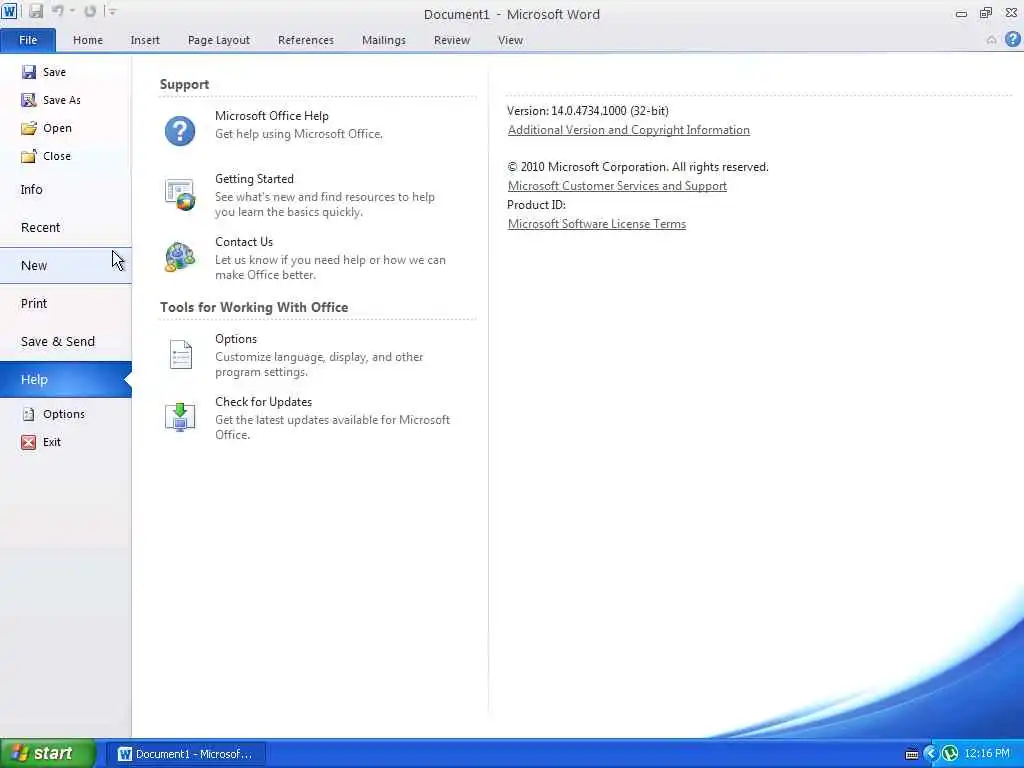Go to the Page Layout tab
Image resolution: width=1024 pixels, height=768 pixels.
coord(219,40)
